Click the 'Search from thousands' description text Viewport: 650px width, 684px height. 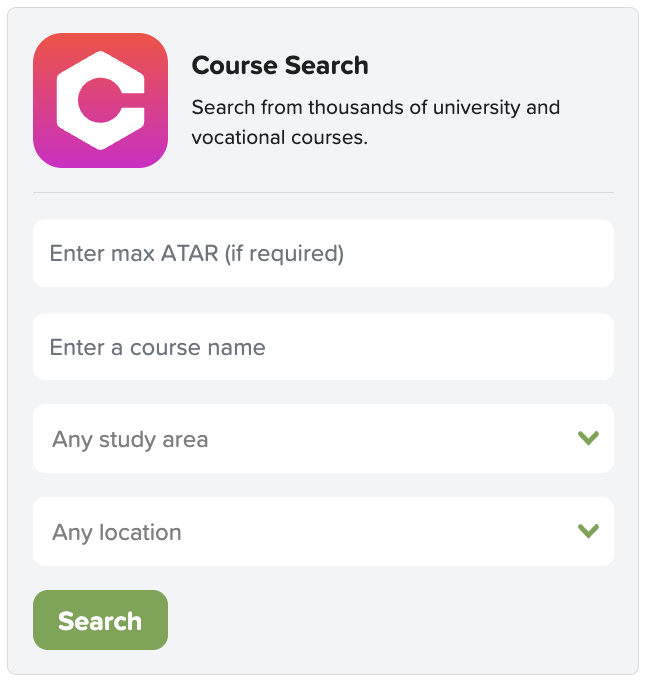pyautogui.click(x=376, y=122)
